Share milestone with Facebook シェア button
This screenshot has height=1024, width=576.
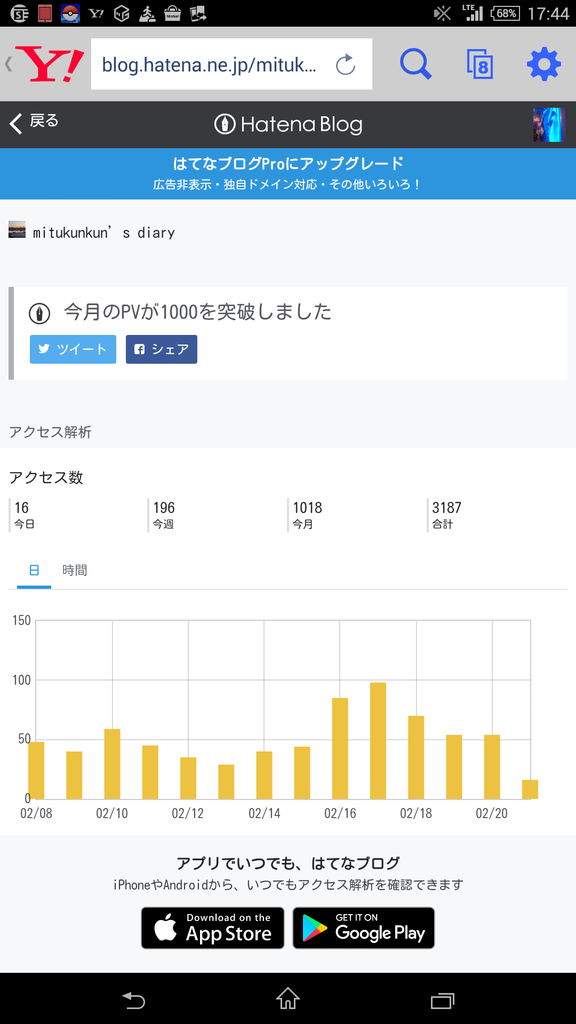[161, 349]
